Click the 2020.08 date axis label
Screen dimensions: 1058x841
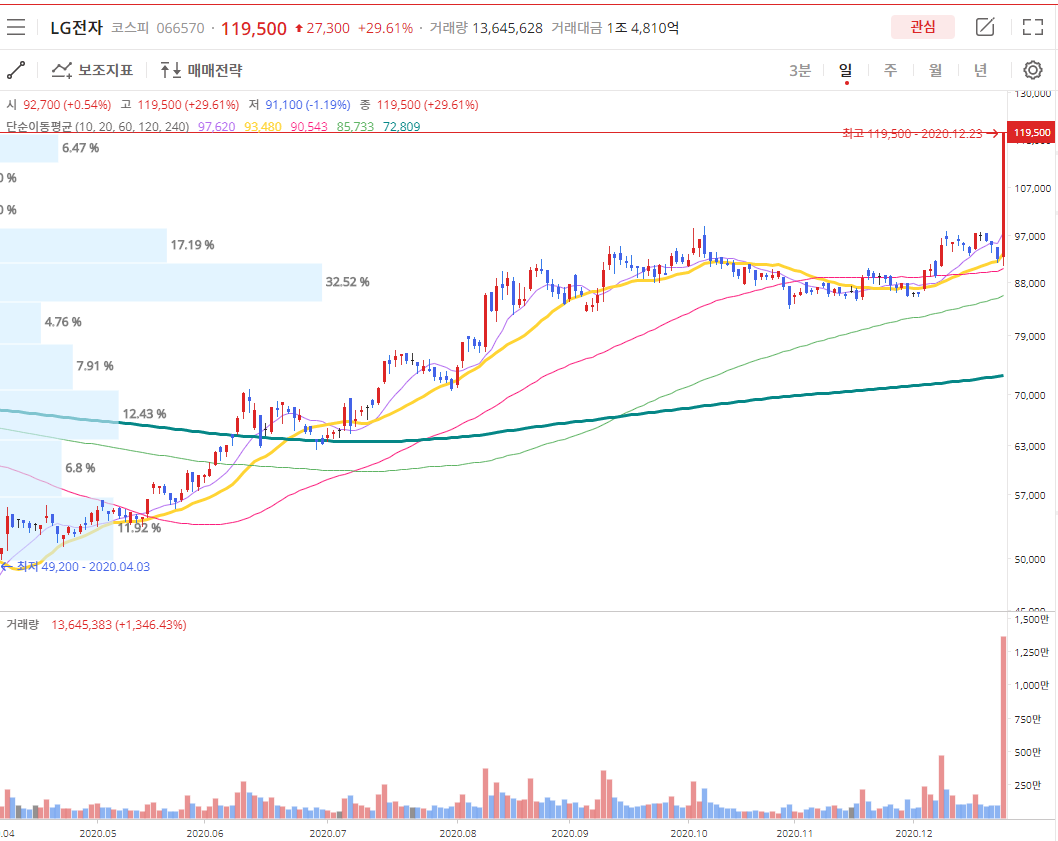pyautogui.click(x=458, y=833)
